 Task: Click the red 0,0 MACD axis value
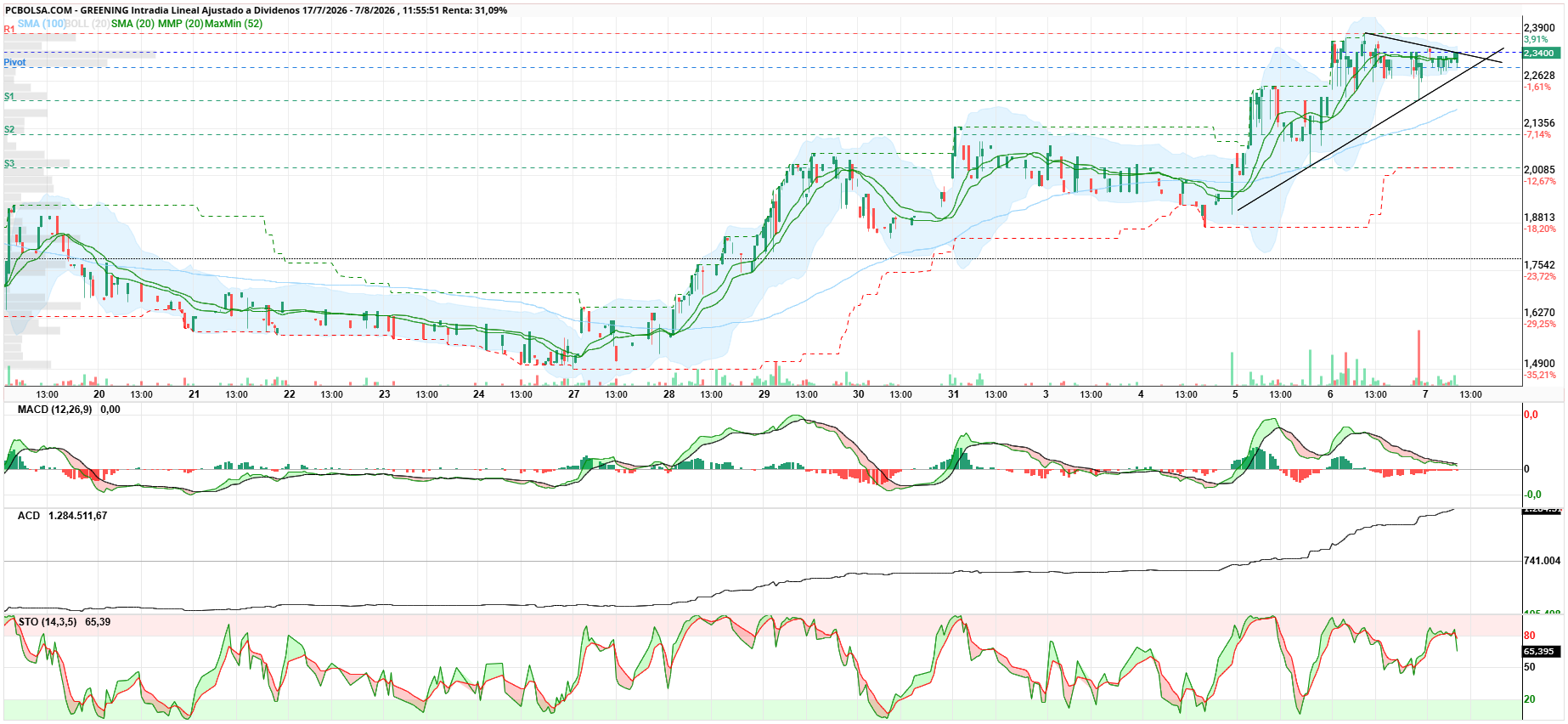click(1531, 415)
